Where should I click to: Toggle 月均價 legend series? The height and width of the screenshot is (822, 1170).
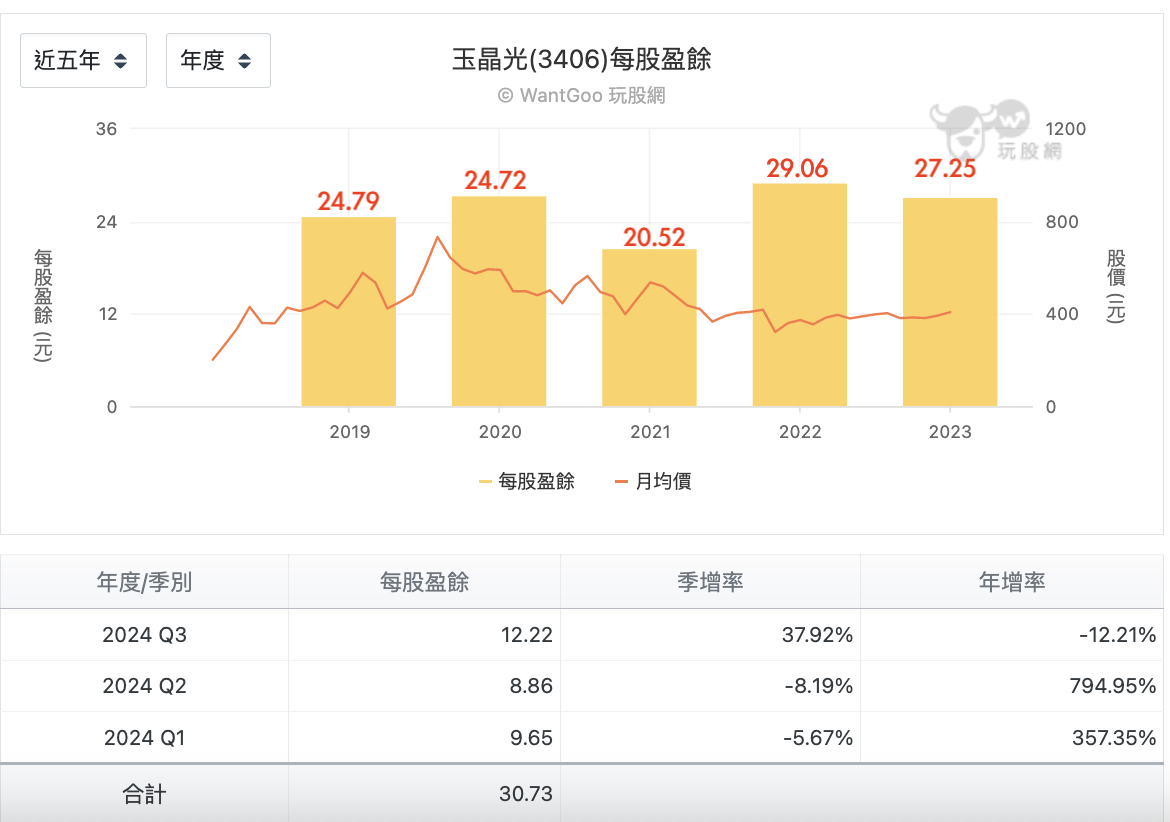click(x=653, y=481)
